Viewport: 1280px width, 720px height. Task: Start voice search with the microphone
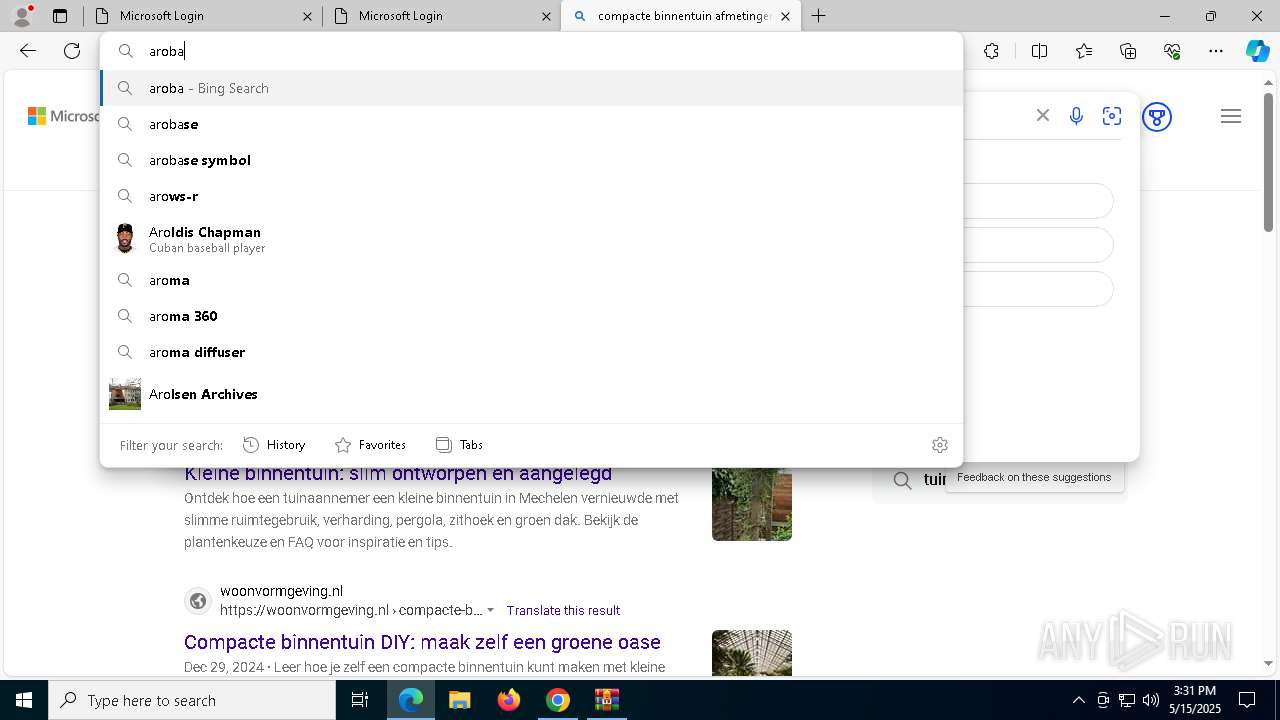click(1076, 116)
